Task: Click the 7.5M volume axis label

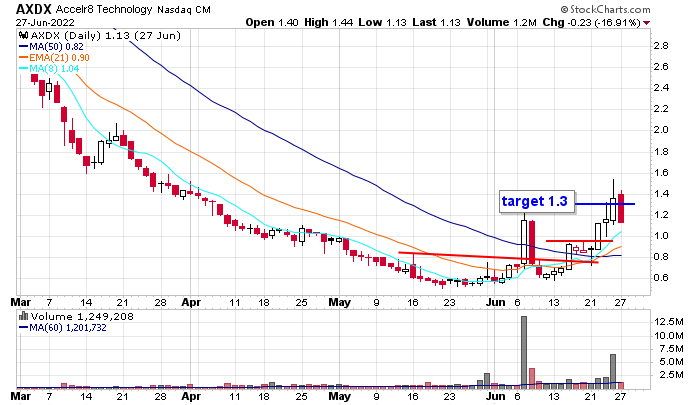Action: click(x=672, y=348)
